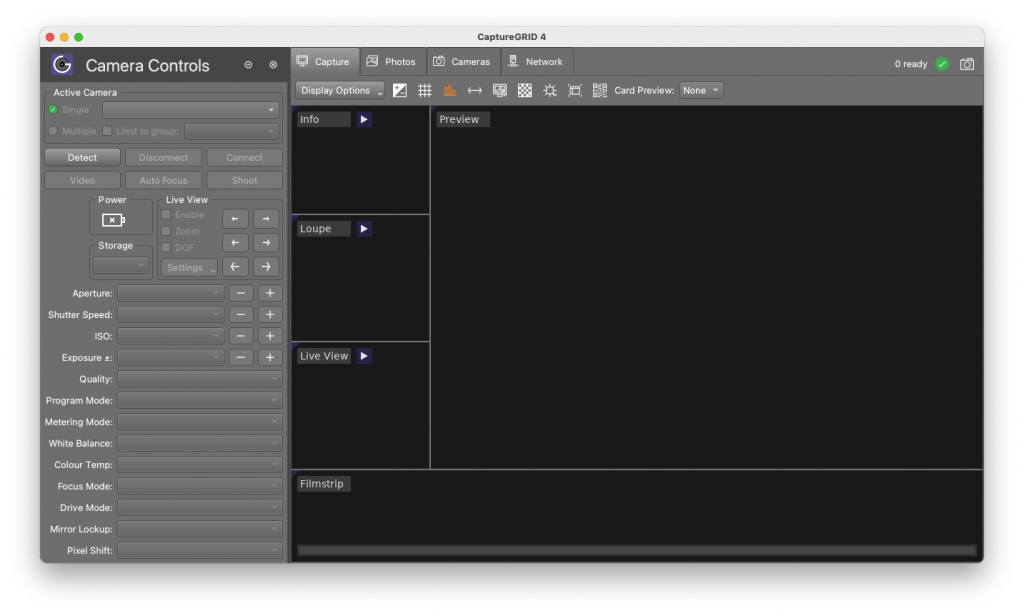
Task: Open Live View Settings dropdown
Action: (189, 268)
